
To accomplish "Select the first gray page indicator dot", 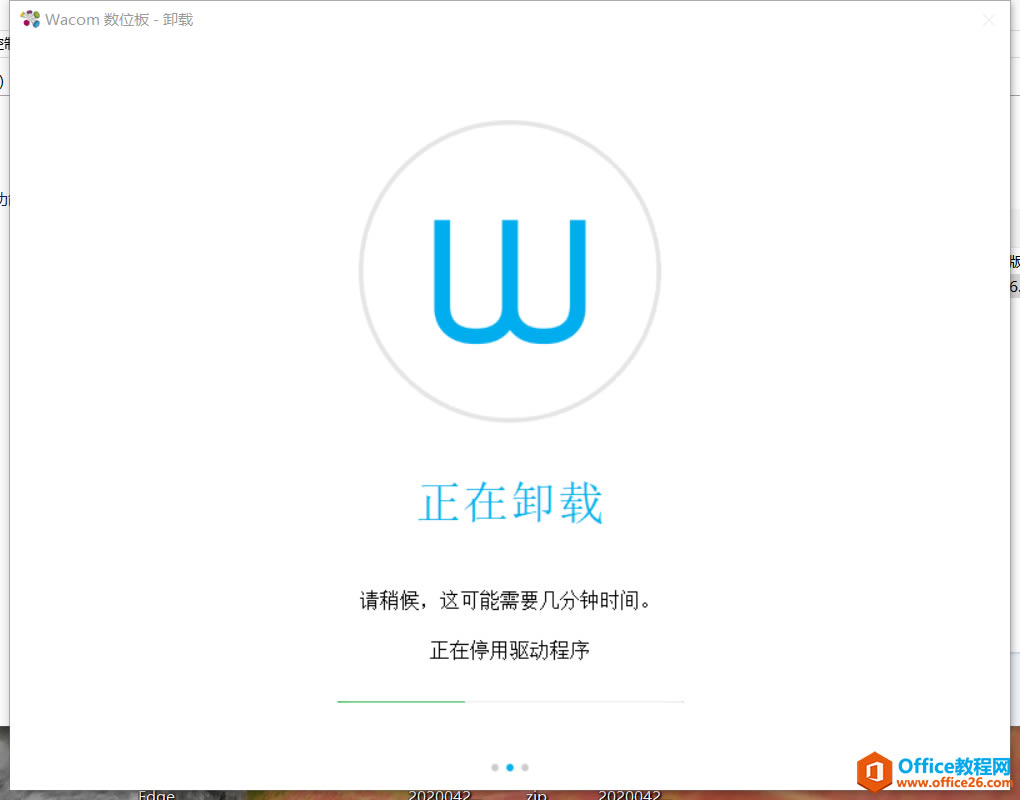I will click(x=495, y=767).
